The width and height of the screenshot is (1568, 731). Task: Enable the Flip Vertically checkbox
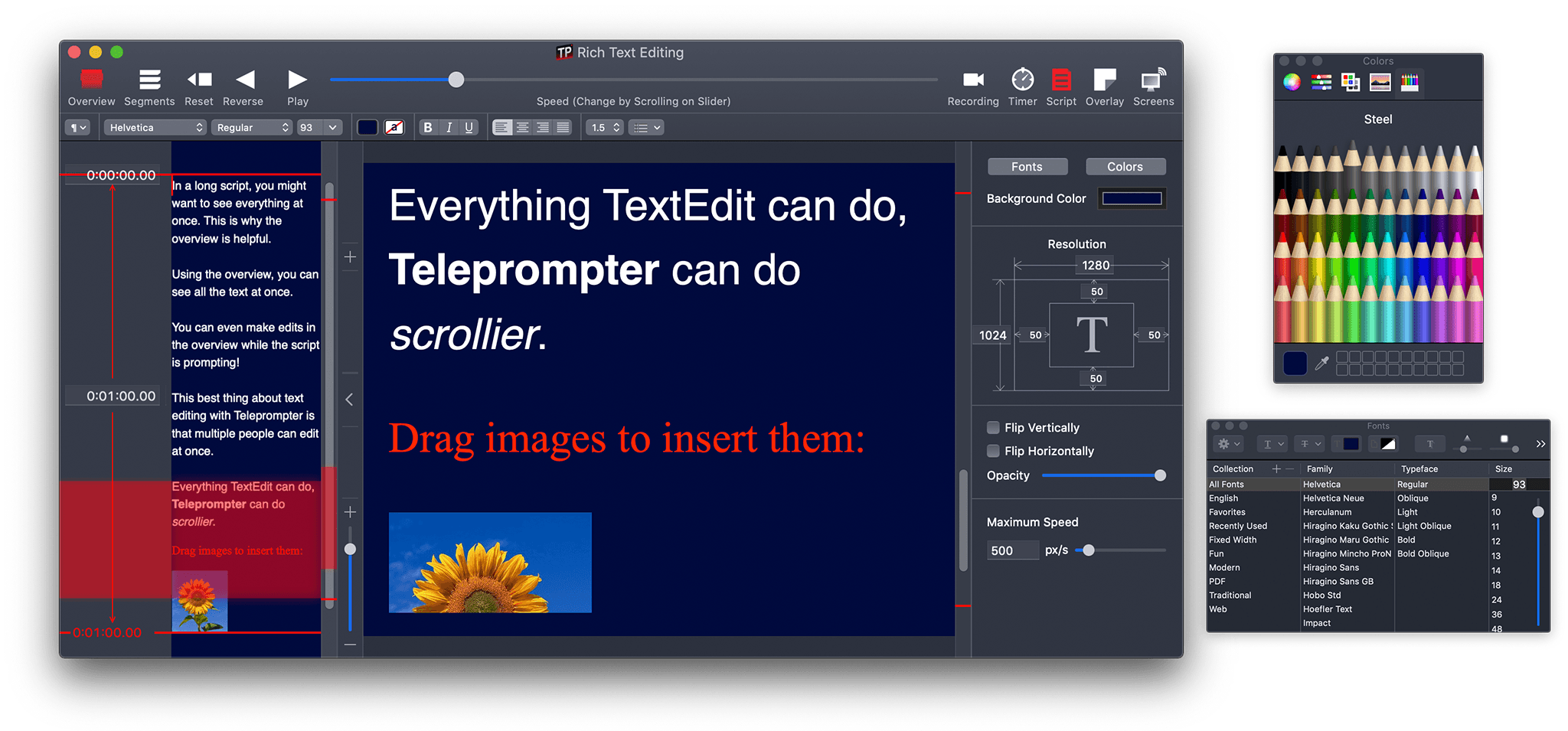pyautogui.click(x=993, y=427)
